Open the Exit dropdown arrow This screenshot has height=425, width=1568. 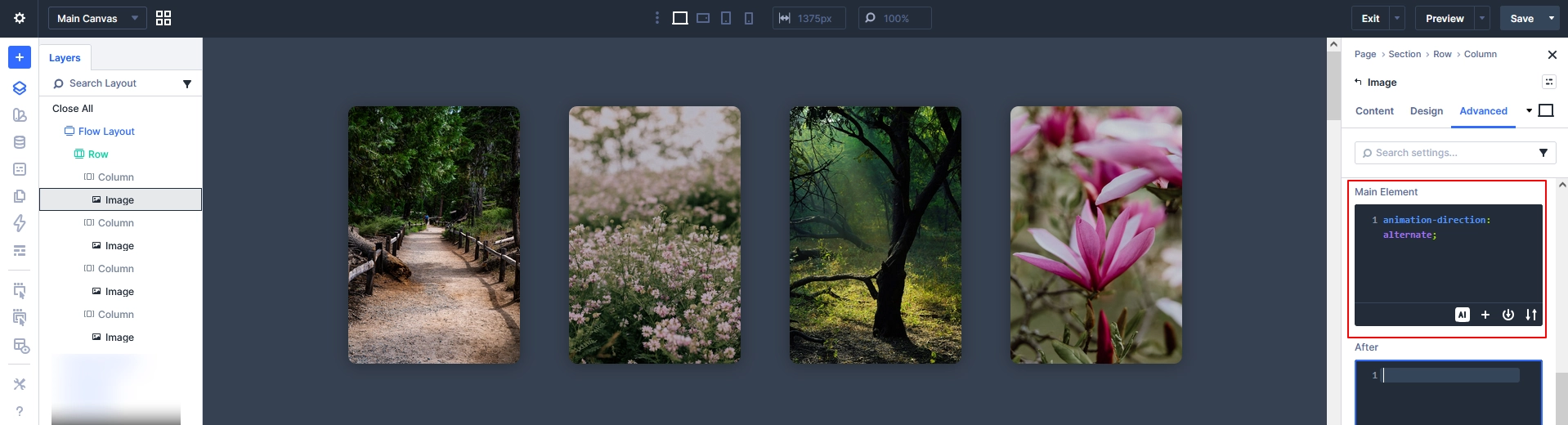(x=1397, y=18)
